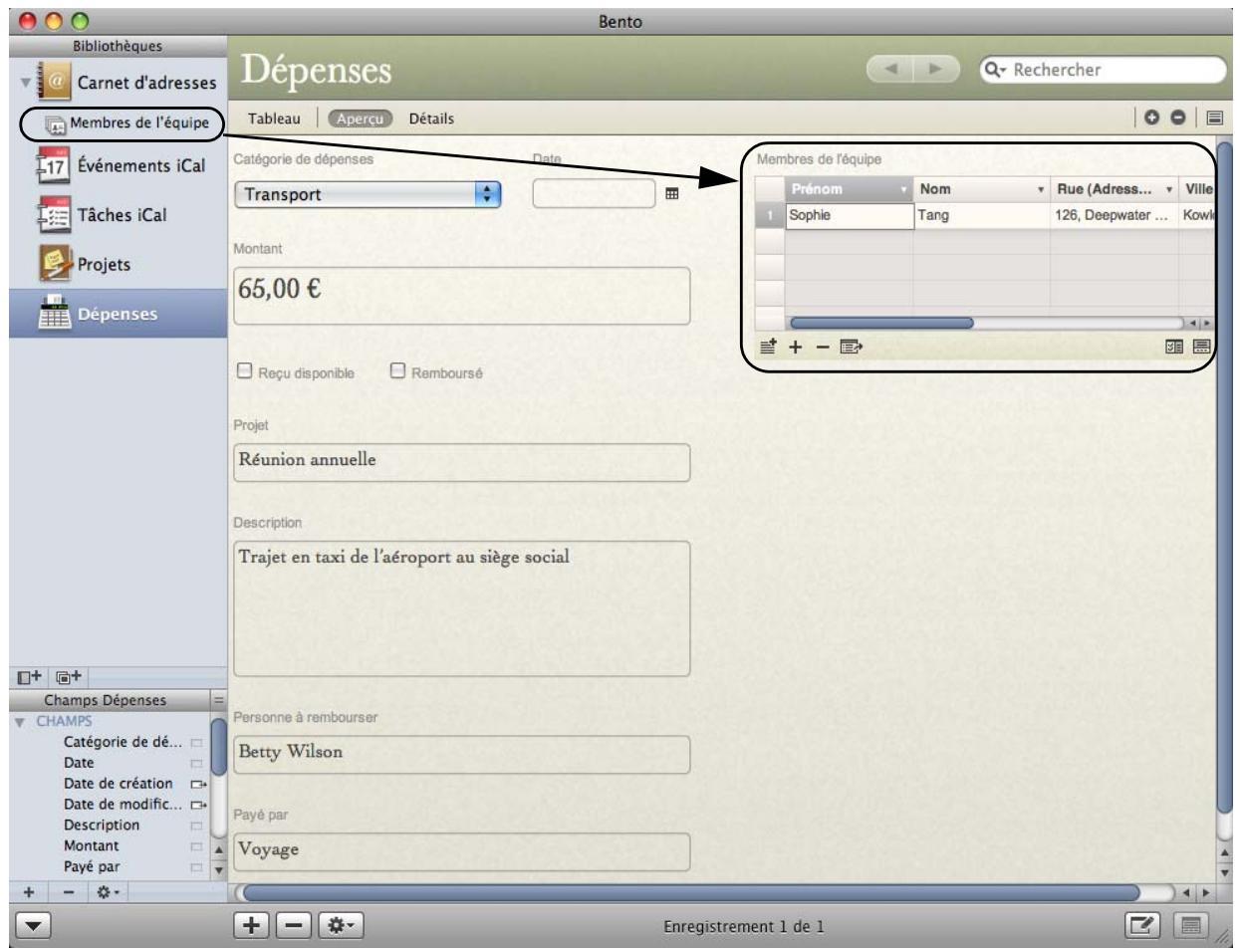
Task: Open the Rue (Adress...) column dropdown arrow
Action: [x=1169, y=189]
